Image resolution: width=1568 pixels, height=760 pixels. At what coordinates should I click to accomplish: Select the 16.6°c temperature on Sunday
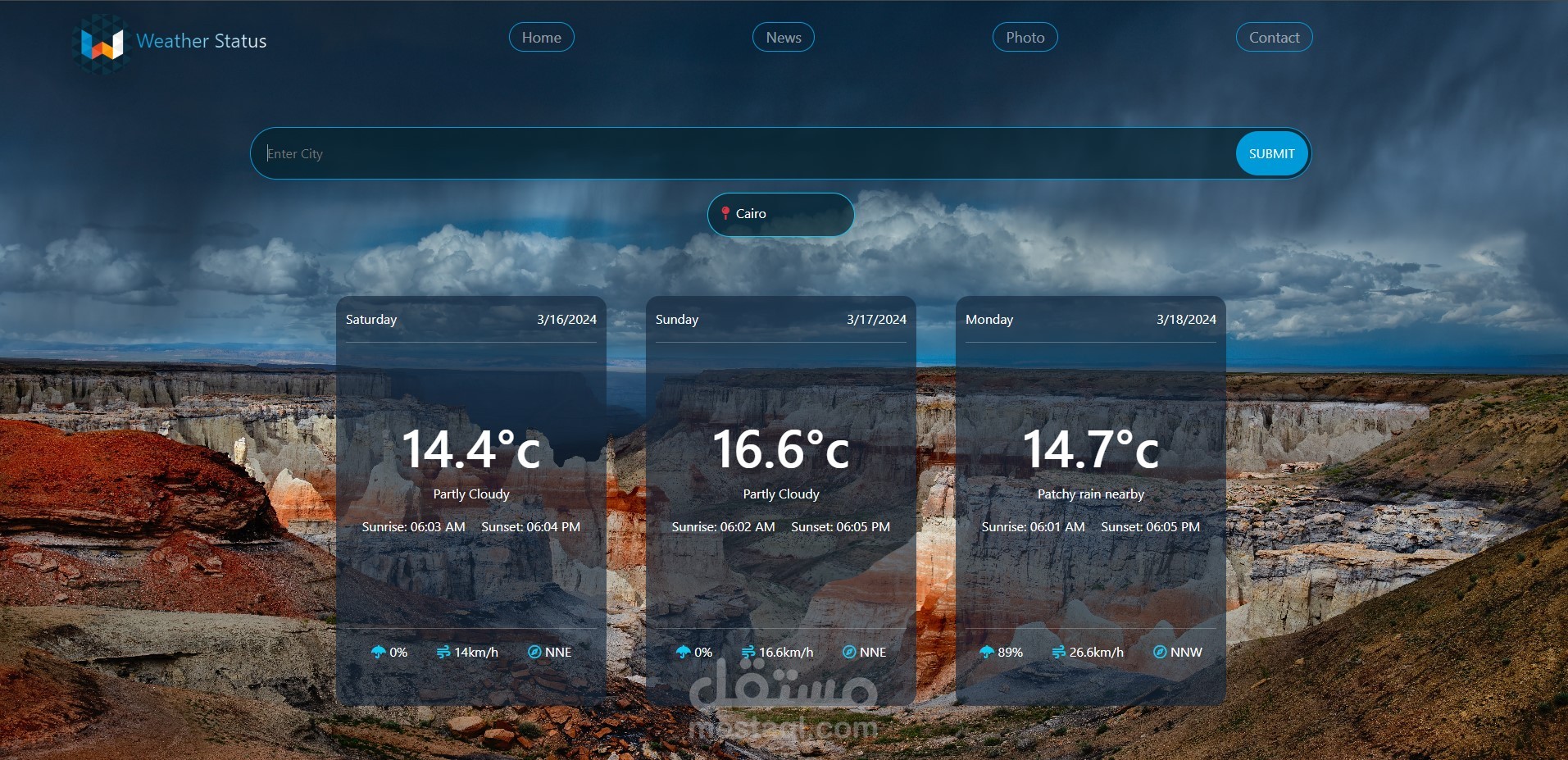(x=781, y=449)
